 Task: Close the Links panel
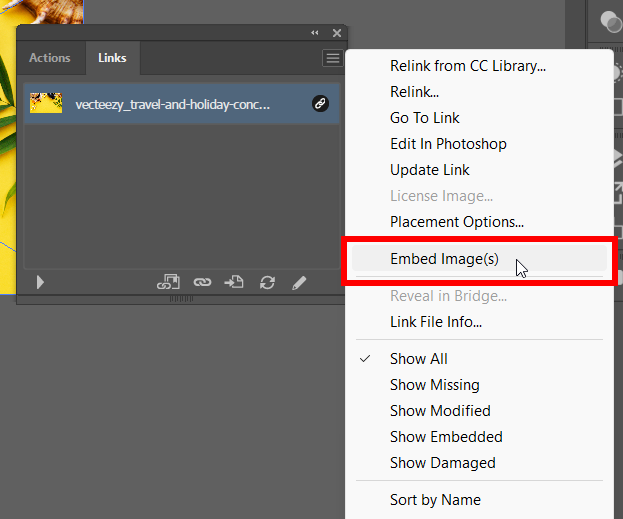[337, 33]
